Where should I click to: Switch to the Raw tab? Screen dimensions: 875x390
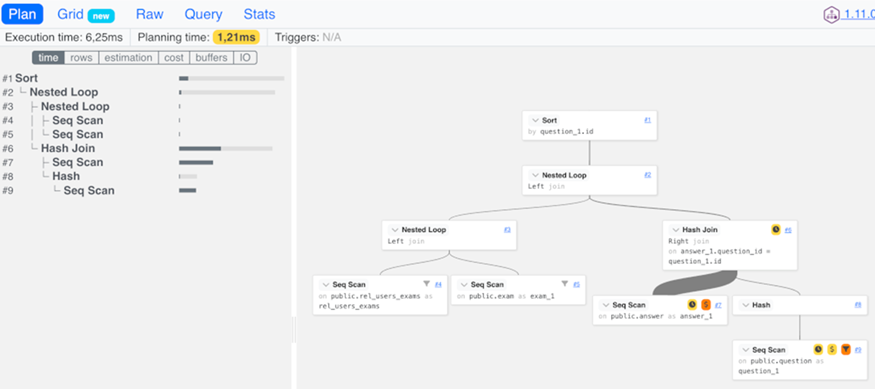[150, 15]
